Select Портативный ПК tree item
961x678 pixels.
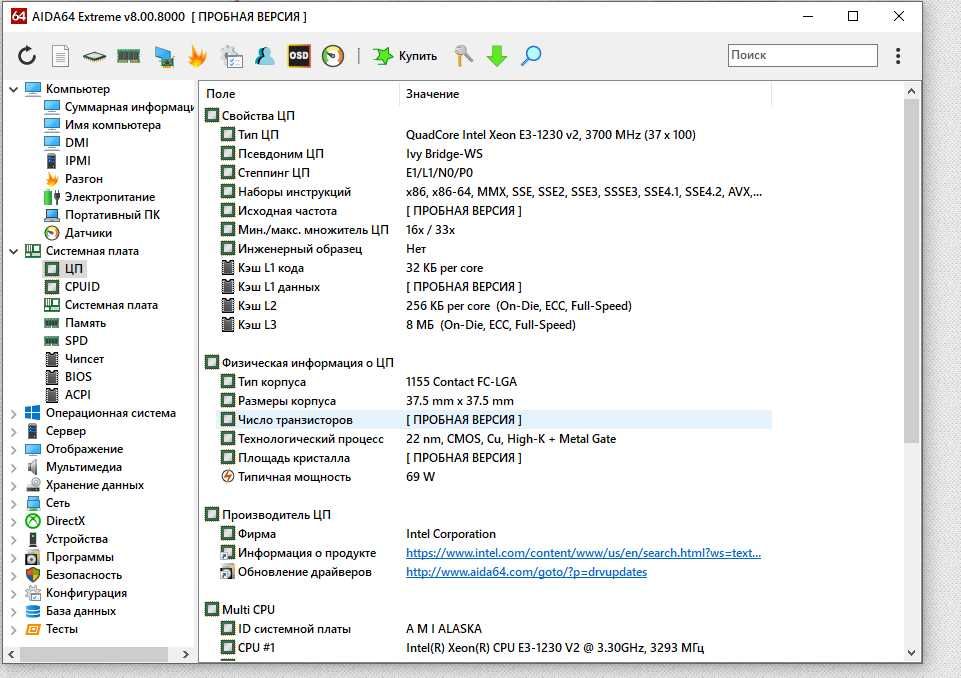(x=102, y=215)
